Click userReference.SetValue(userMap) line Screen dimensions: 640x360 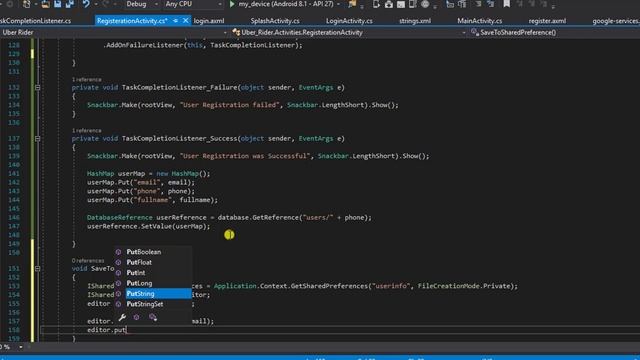pos(149,226)
